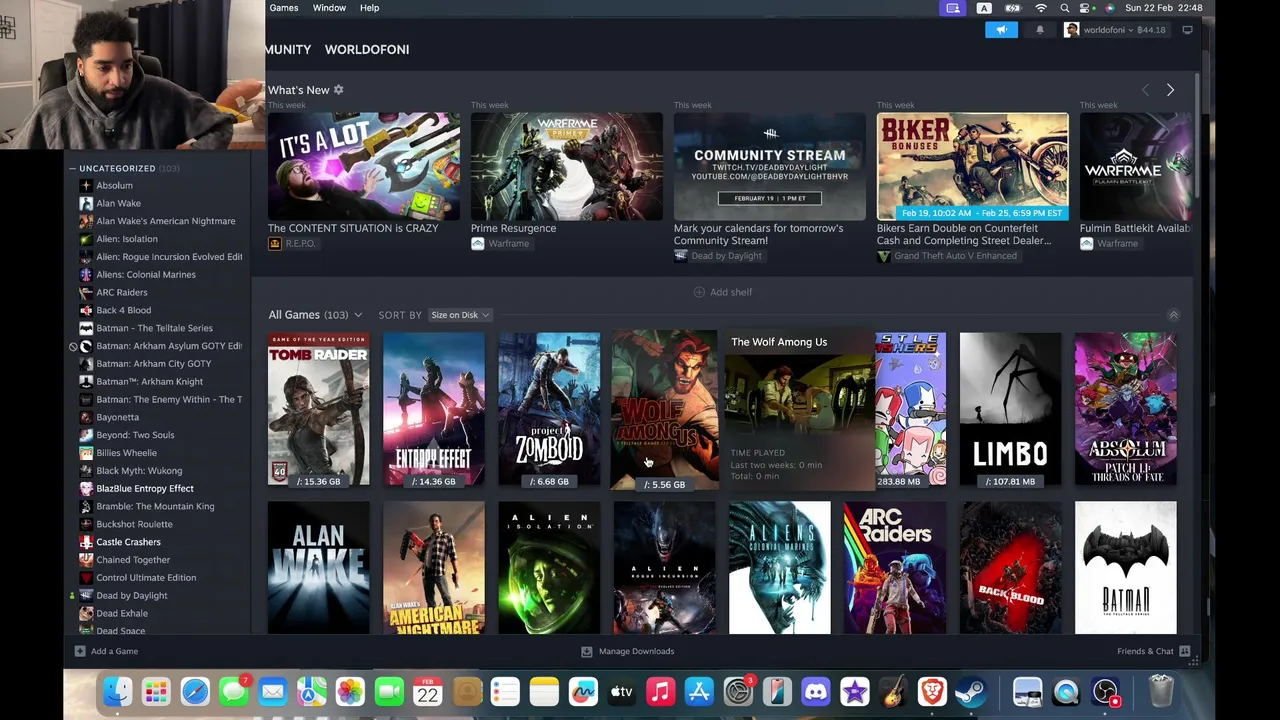The height and width of the screenshot is (720, 1280).
Task: Switch to the WORLDOFONI tab
Action: tap(367, 49)
